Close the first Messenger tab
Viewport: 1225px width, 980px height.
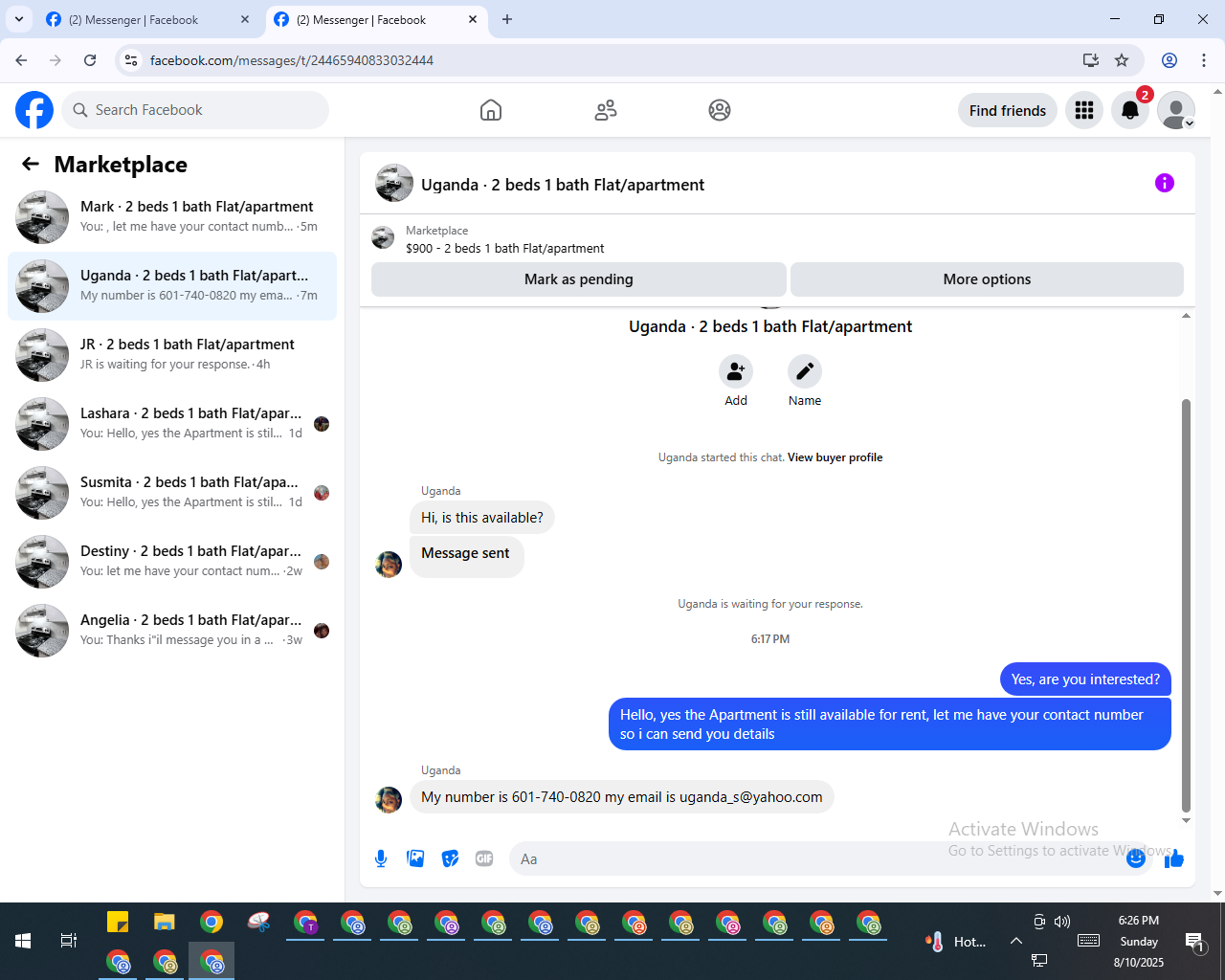point(245,19)
